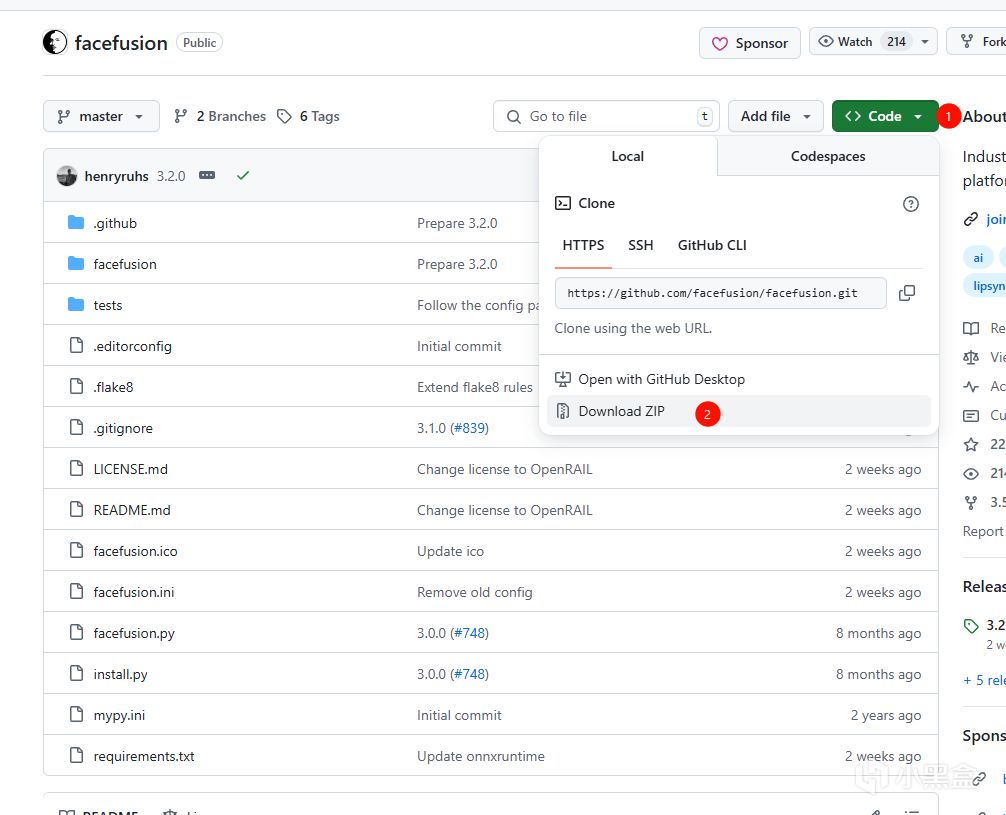Open the facefusion.ico file
The width and height of the screenshot is (1006, 815).
pyautogui.click(x=135, y=552)
